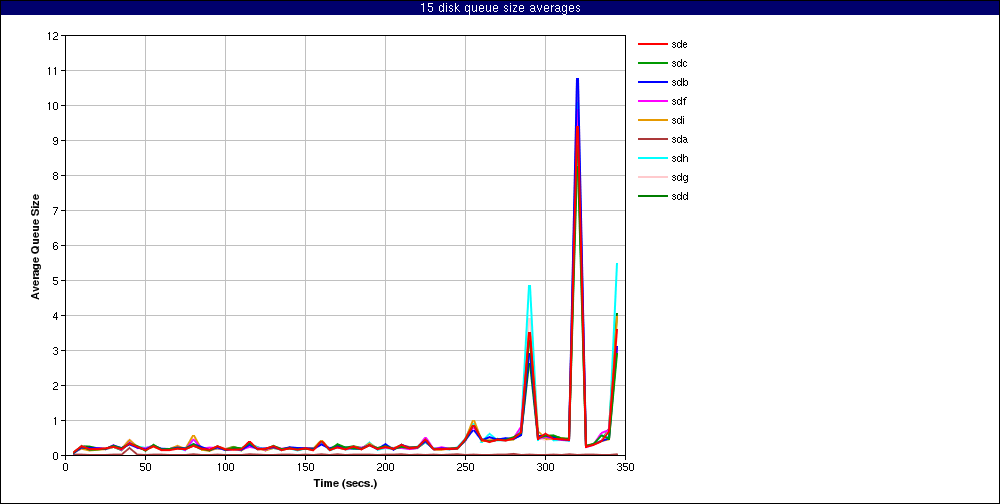Click the x-axis tick label 100
Image resolution: width=1000 pixels, height=504 pixels.
225,466
